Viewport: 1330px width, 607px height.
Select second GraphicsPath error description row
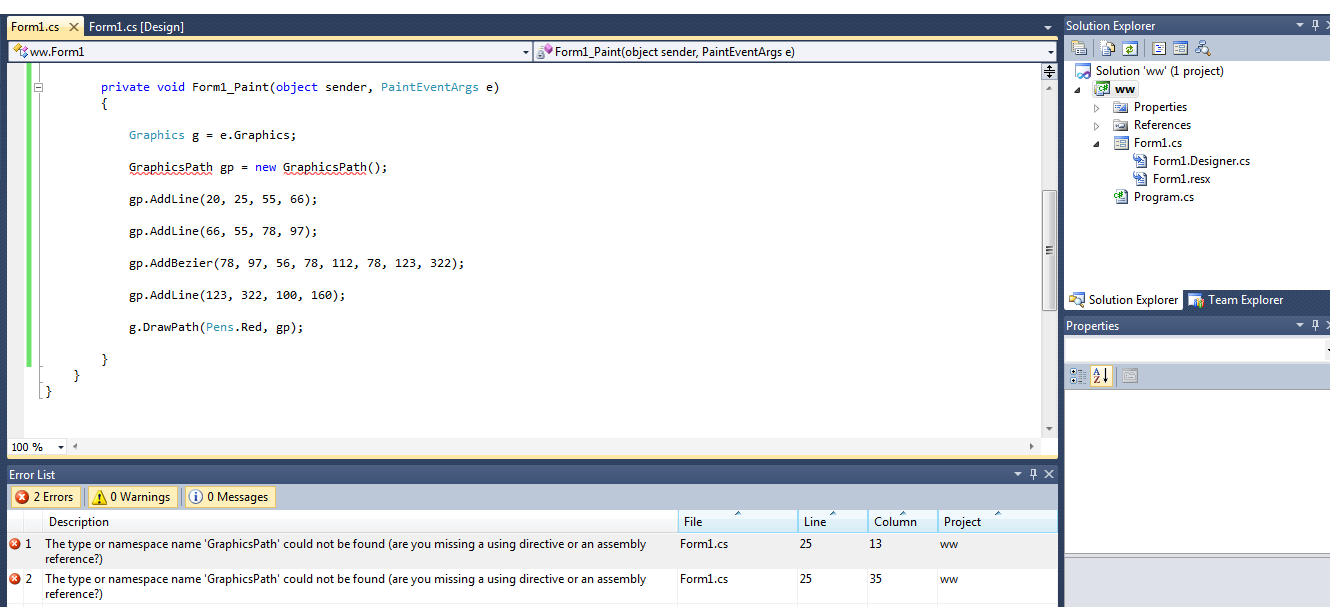click(345, 586)
